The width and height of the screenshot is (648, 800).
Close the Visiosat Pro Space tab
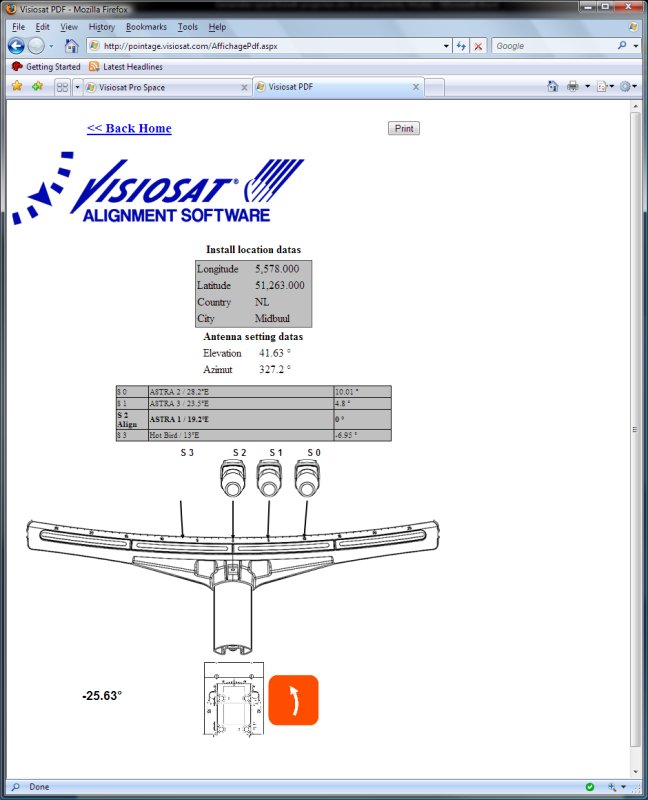tap(244, 88)
